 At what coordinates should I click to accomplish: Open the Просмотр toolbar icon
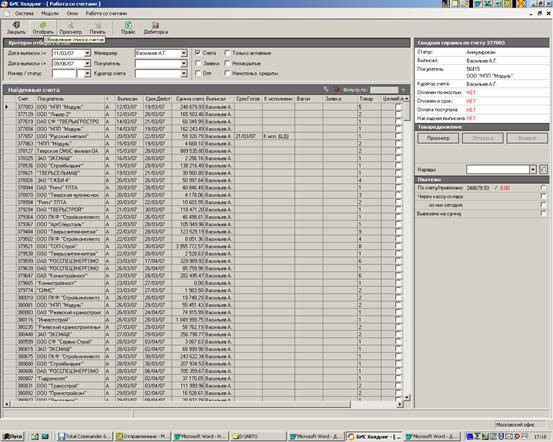71,28
